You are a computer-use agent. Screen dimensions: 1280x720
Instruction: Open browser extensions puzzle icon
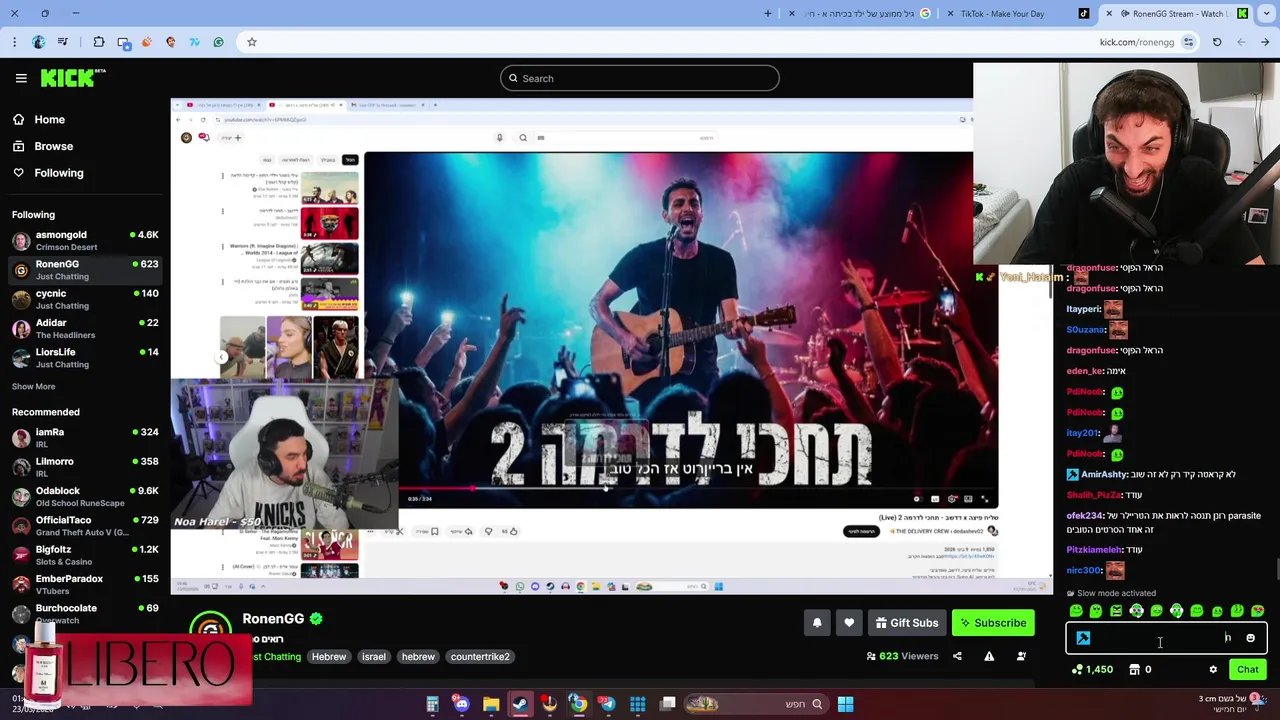click(x=99, y=42)
